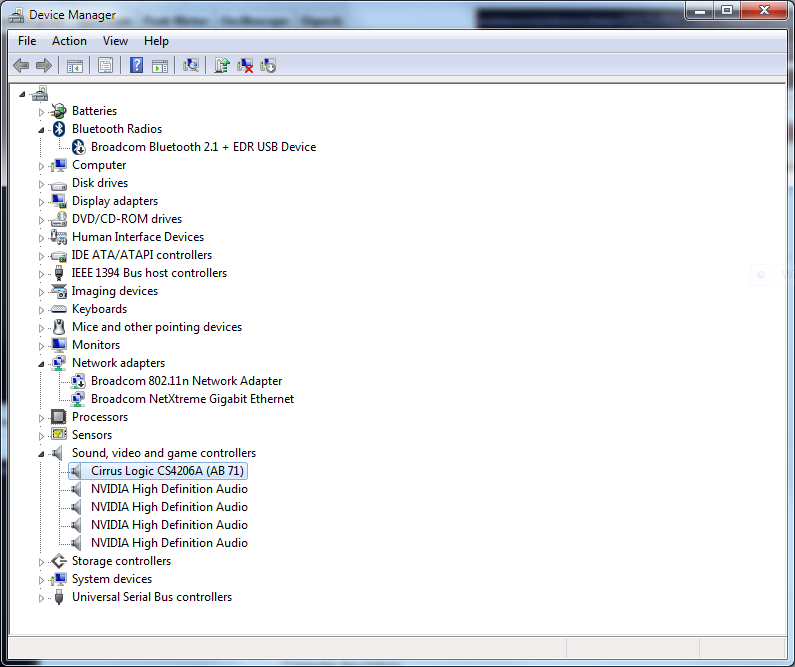Open the View menu
795x667 pixels.
115,41
